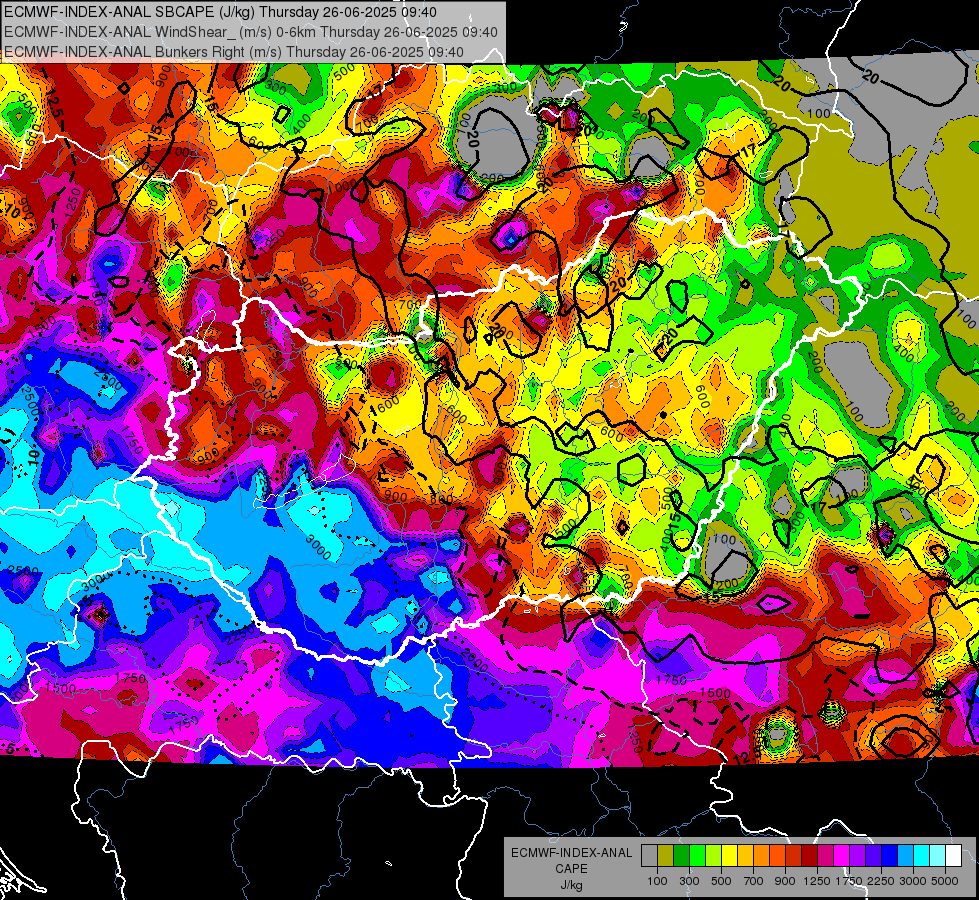Click the J/kg unit label in the legend
The image size is (979, 900).
(x=571, y=885)
